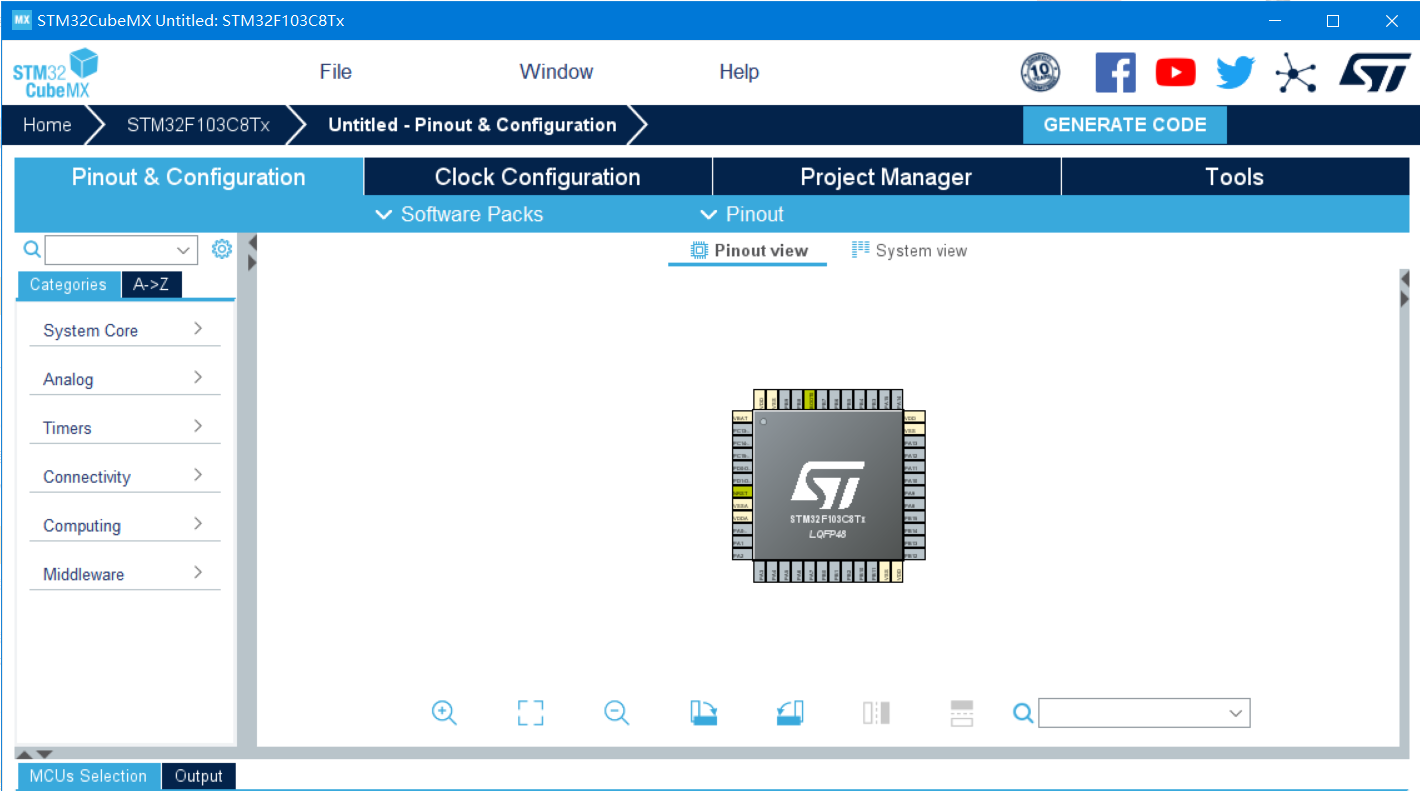The image size is (1420, 791).
Task: Zoom in on the chip pinout view
Action: tap(444, 712)
